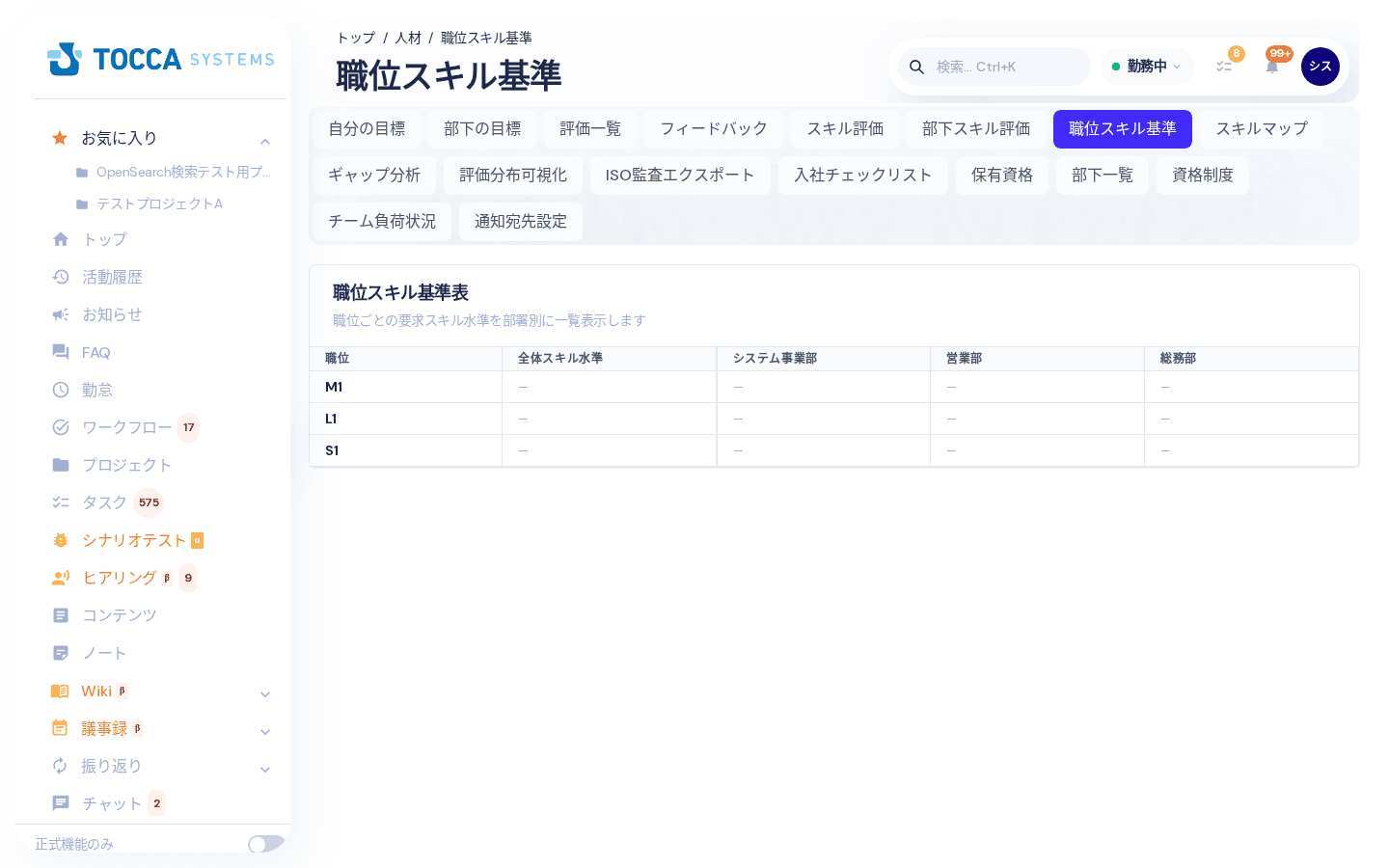
Task: Click the chat bubble icon beside チャット
Action: [61, 803]
